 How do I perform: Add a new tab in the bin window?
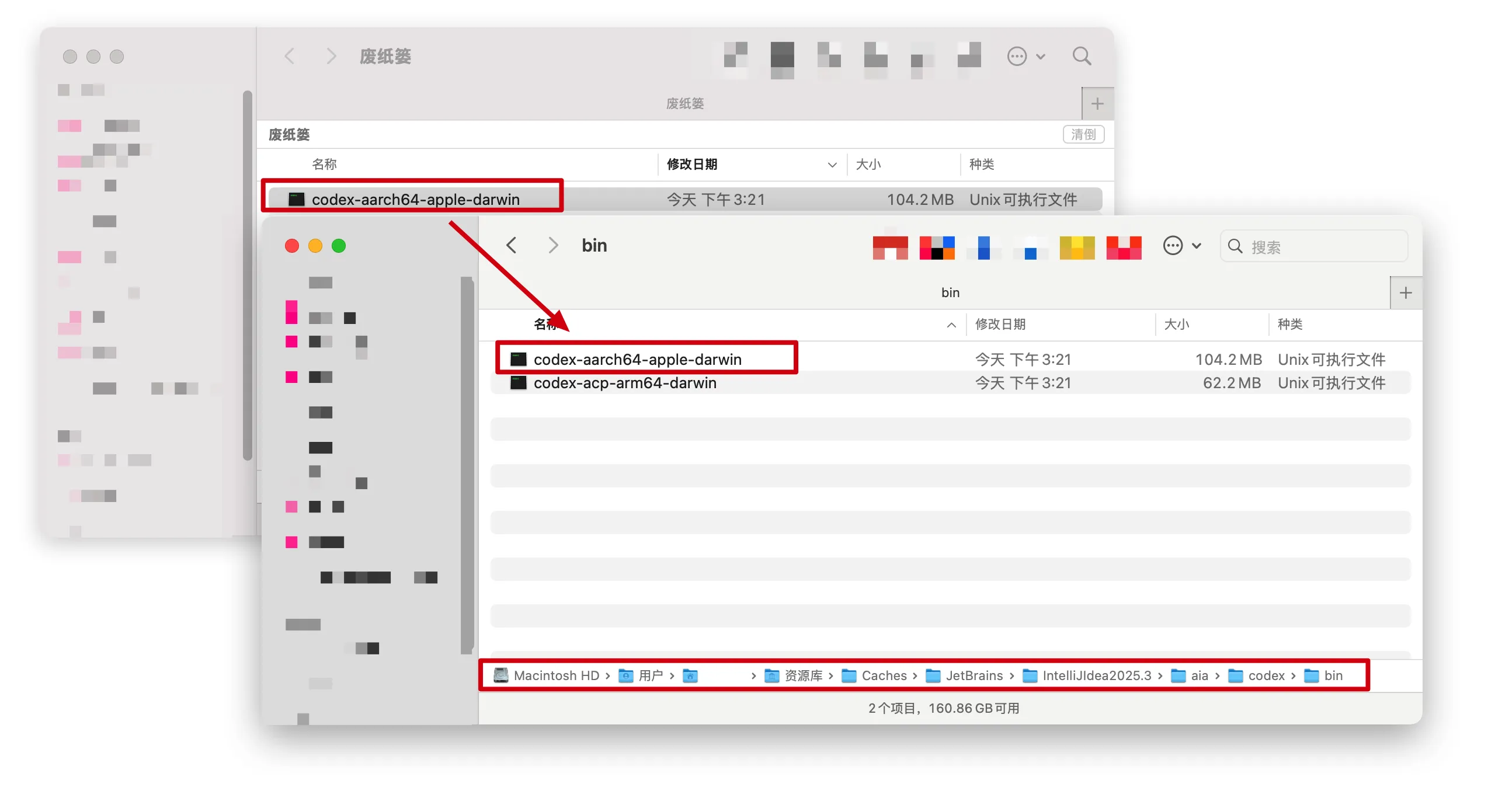(1406, 293)
